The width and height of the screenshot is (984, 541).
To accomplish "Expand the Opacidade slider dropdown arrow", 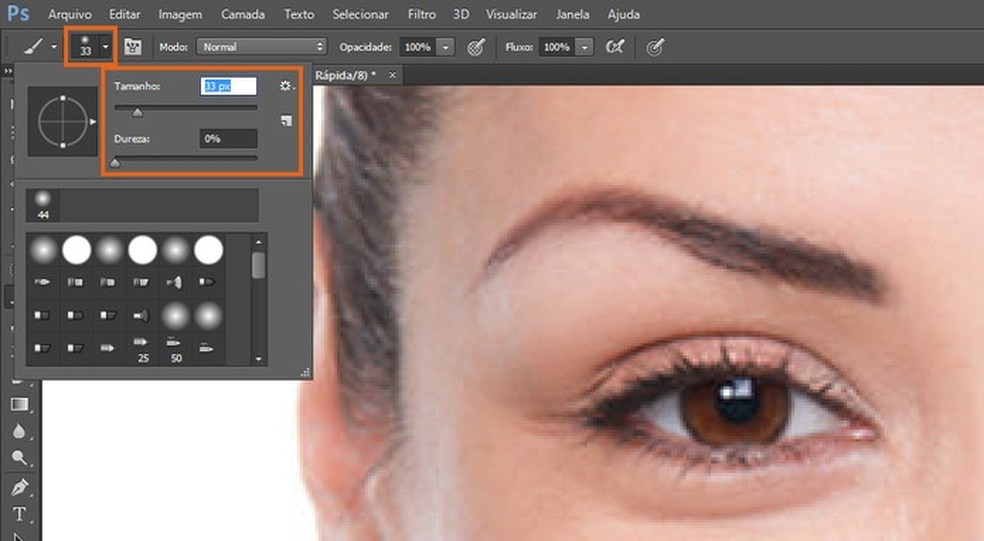I will click(x=445, y=47).
